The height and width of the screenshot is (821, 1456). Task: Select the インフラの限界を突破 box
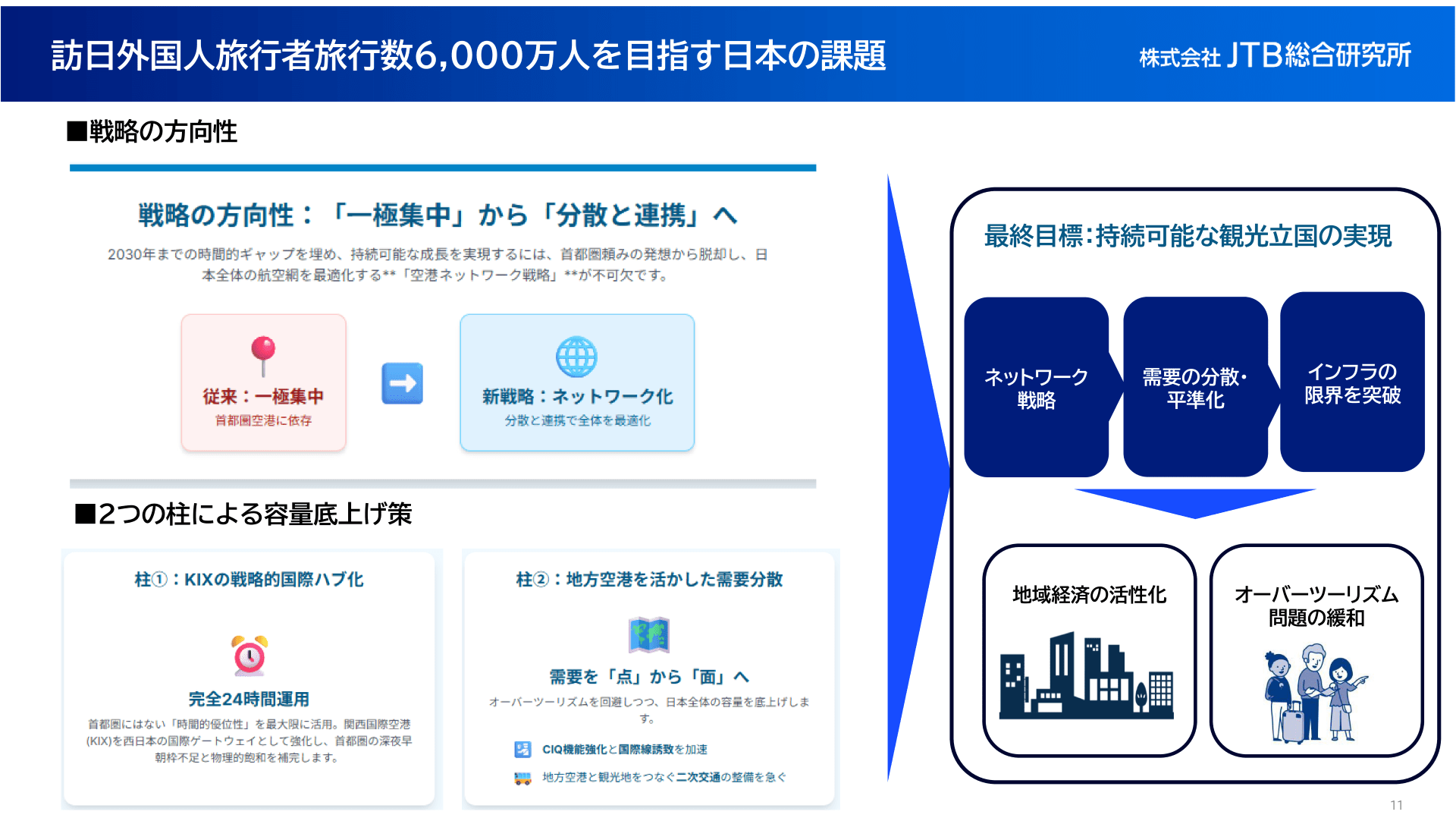[1352, 383]
